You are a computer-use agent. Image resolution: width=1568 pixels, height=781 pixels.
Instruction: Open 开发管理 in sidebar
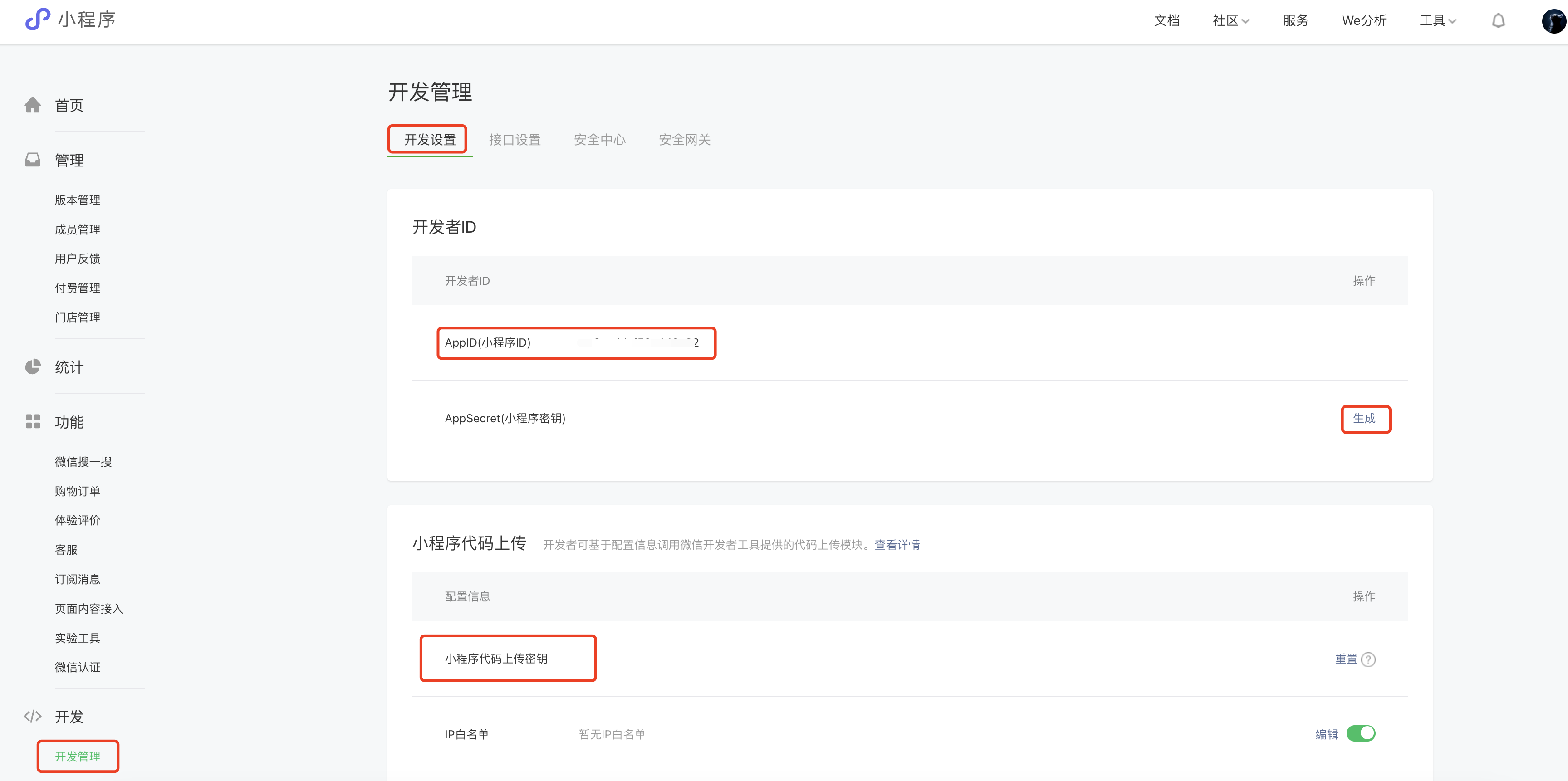(77, 757)
